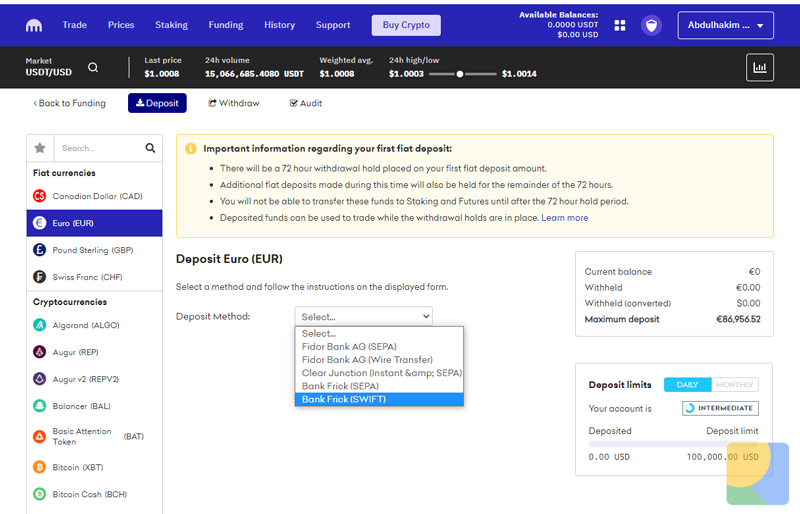Choose Fidor Bank AG (SEPA) option
The width and height of the screenshot is (800, 514).
coord(379,347)
